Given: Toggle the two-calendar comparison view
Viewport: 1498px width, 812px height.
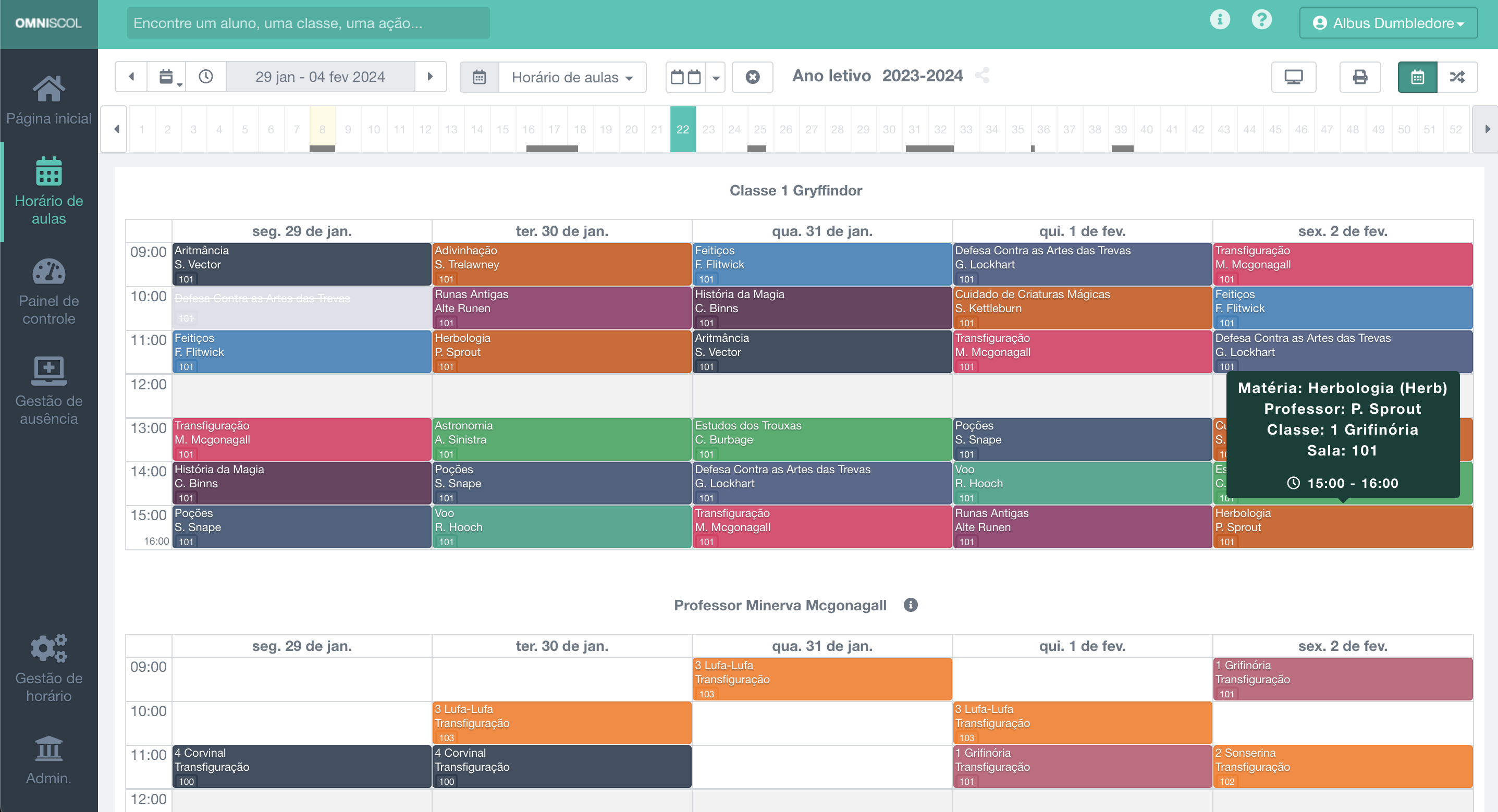Looking at the screenshot, I should point(685,77).
